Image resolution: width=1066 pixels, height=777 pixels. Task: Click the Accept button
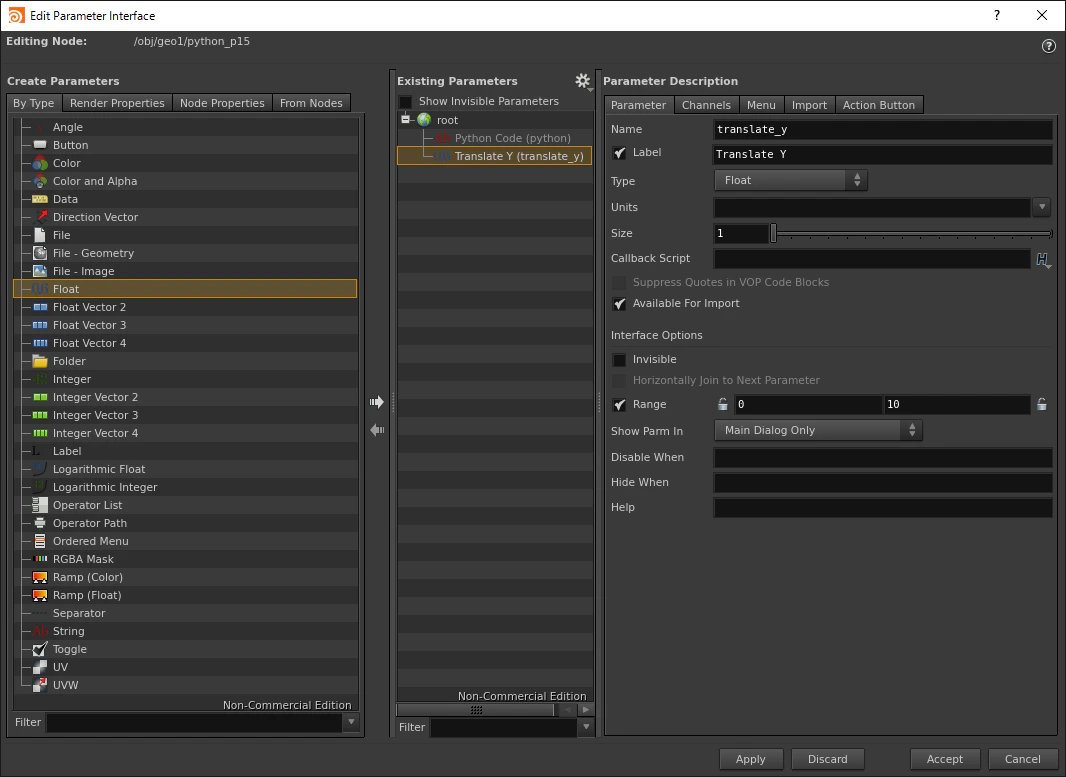(x=944, y=759)
